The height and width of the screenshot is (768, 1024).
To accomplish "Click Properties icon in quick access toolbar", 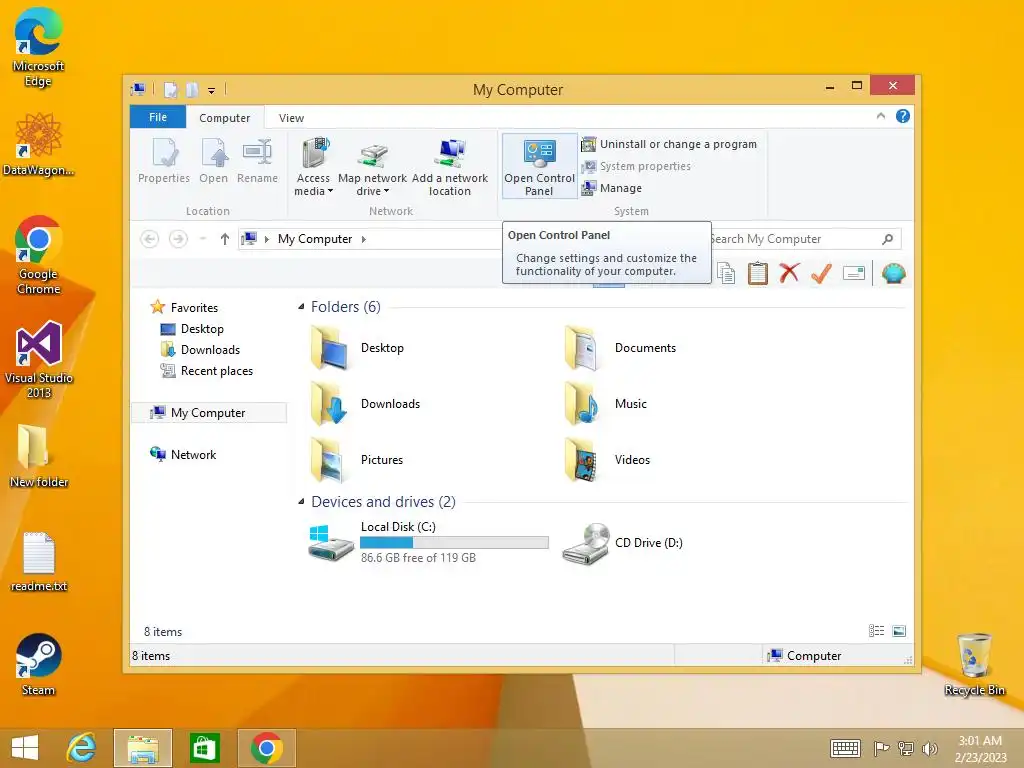I will 170,90.
